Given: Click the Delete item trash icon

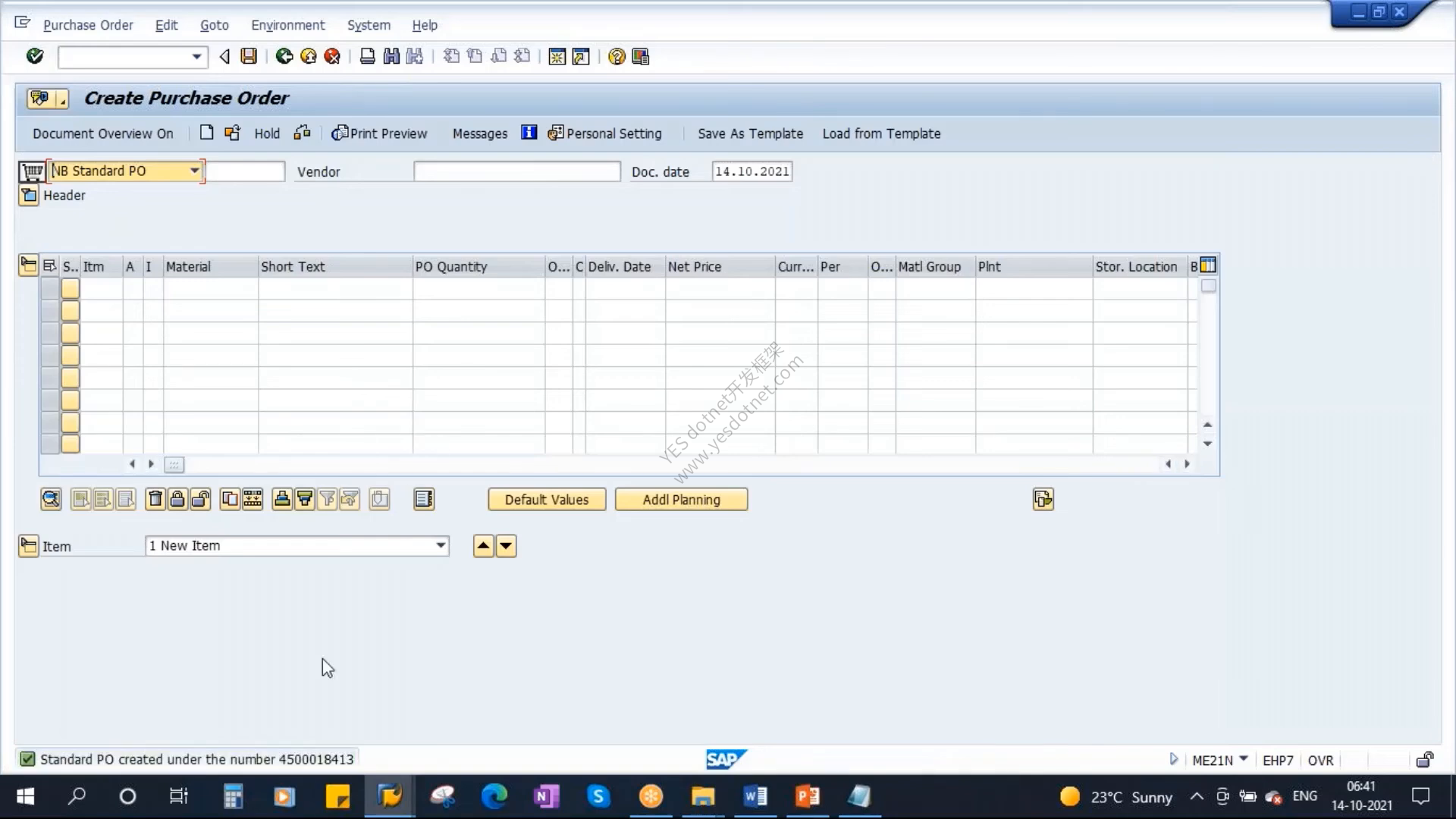Looking at the screenshot, I should pyautogui.click(x=155, y=499).
